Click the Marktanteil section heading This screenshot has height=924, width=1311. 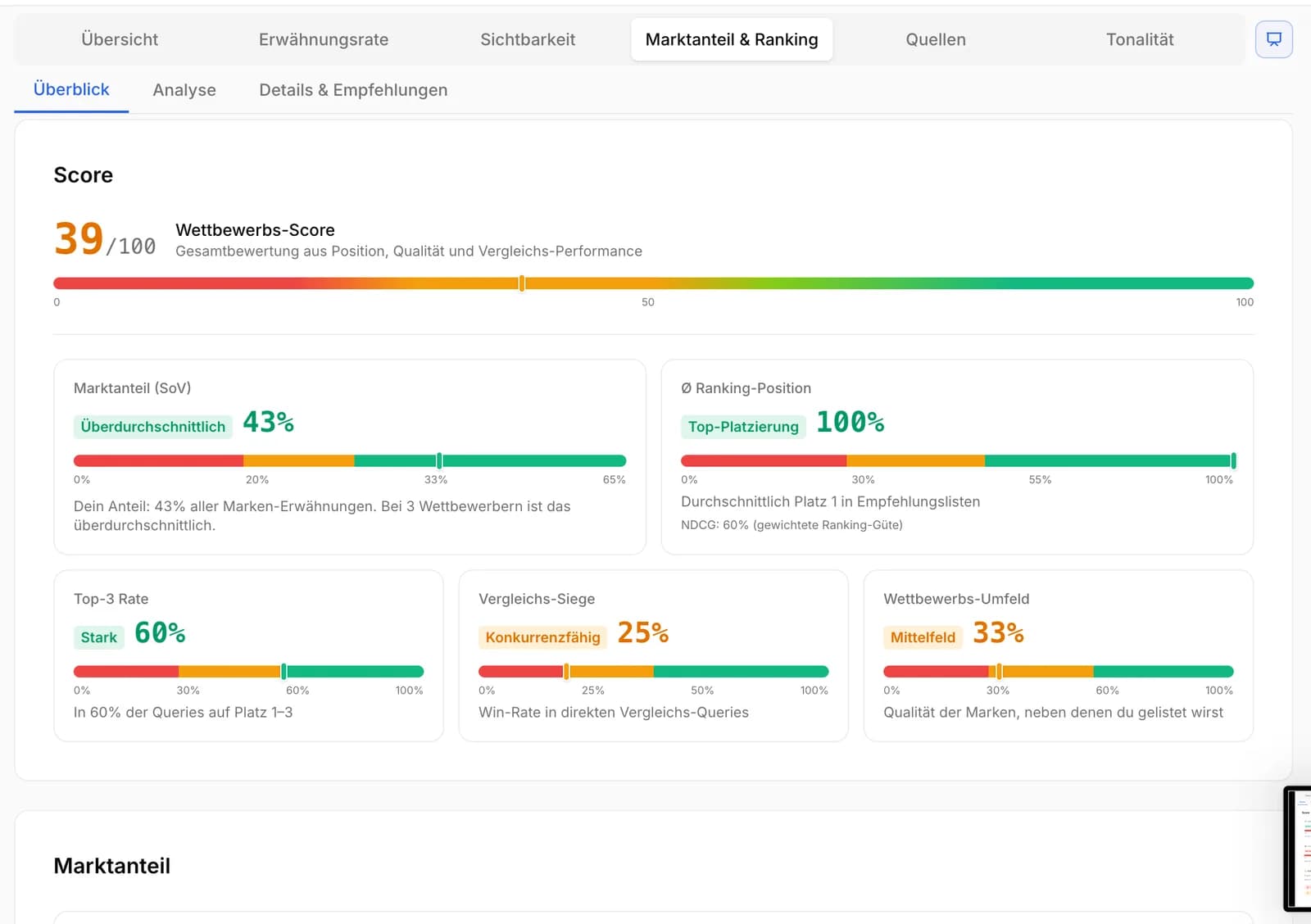pyautogui.click(x=112, y=866)
